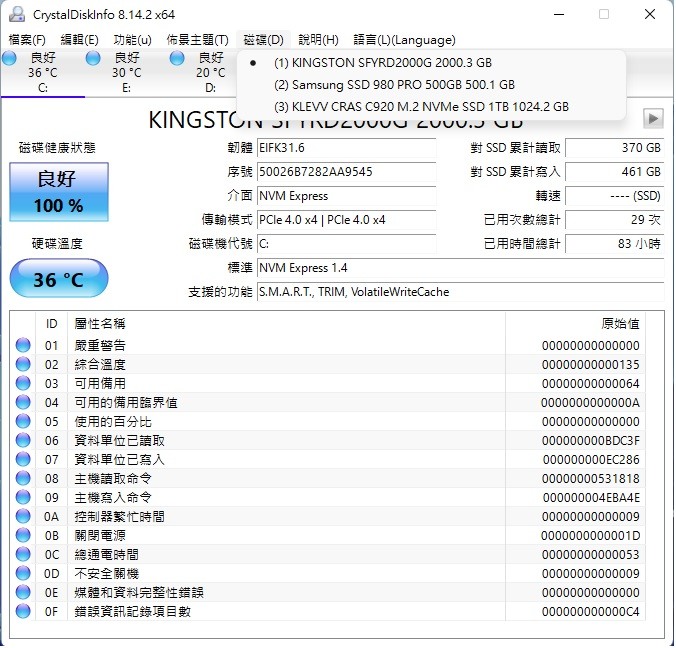Open the 佈景主題(T) menu

point(197,40)
